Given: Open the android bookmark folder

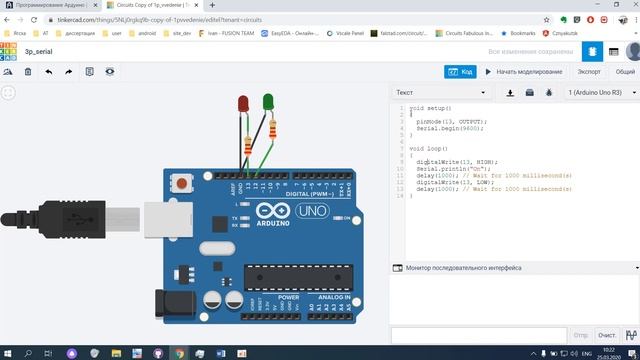Looking at the screenshot, I should (142, 33).
